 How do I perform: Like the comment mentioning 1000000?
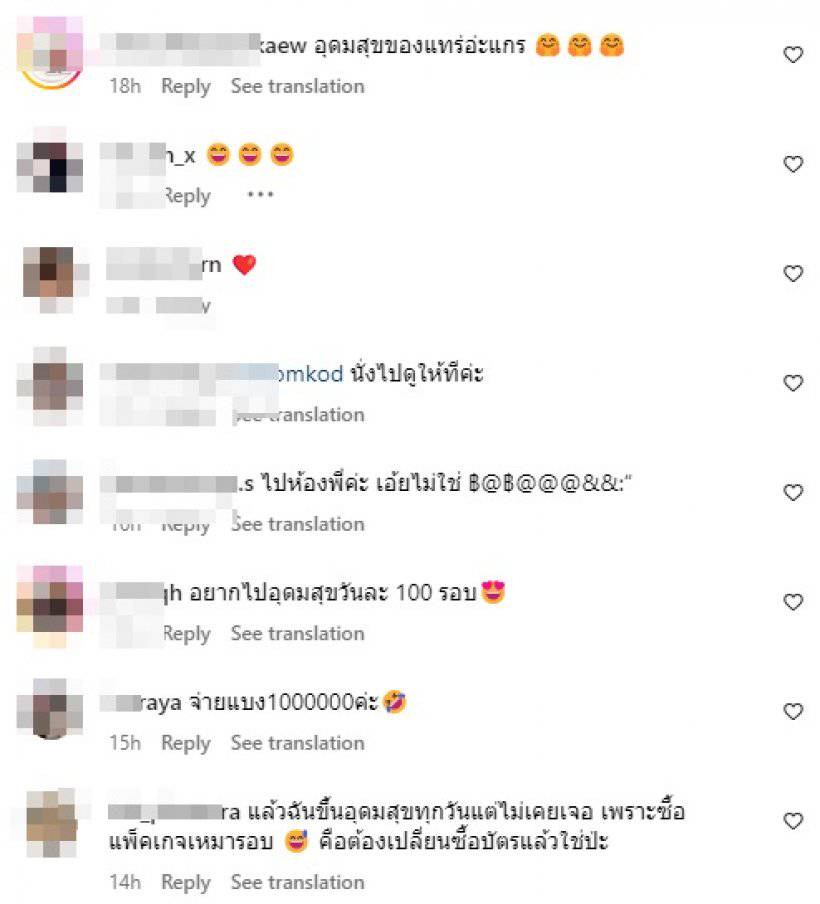tap(793, 712)
